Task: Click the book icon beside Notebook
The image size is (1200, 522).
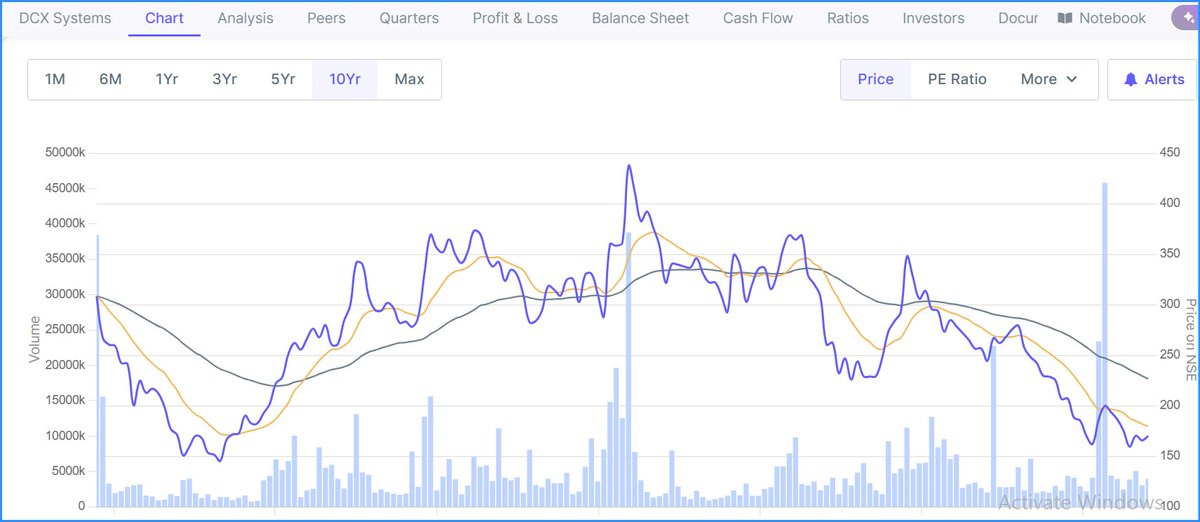Action: pyautogui.click(x=1065, y=18)
